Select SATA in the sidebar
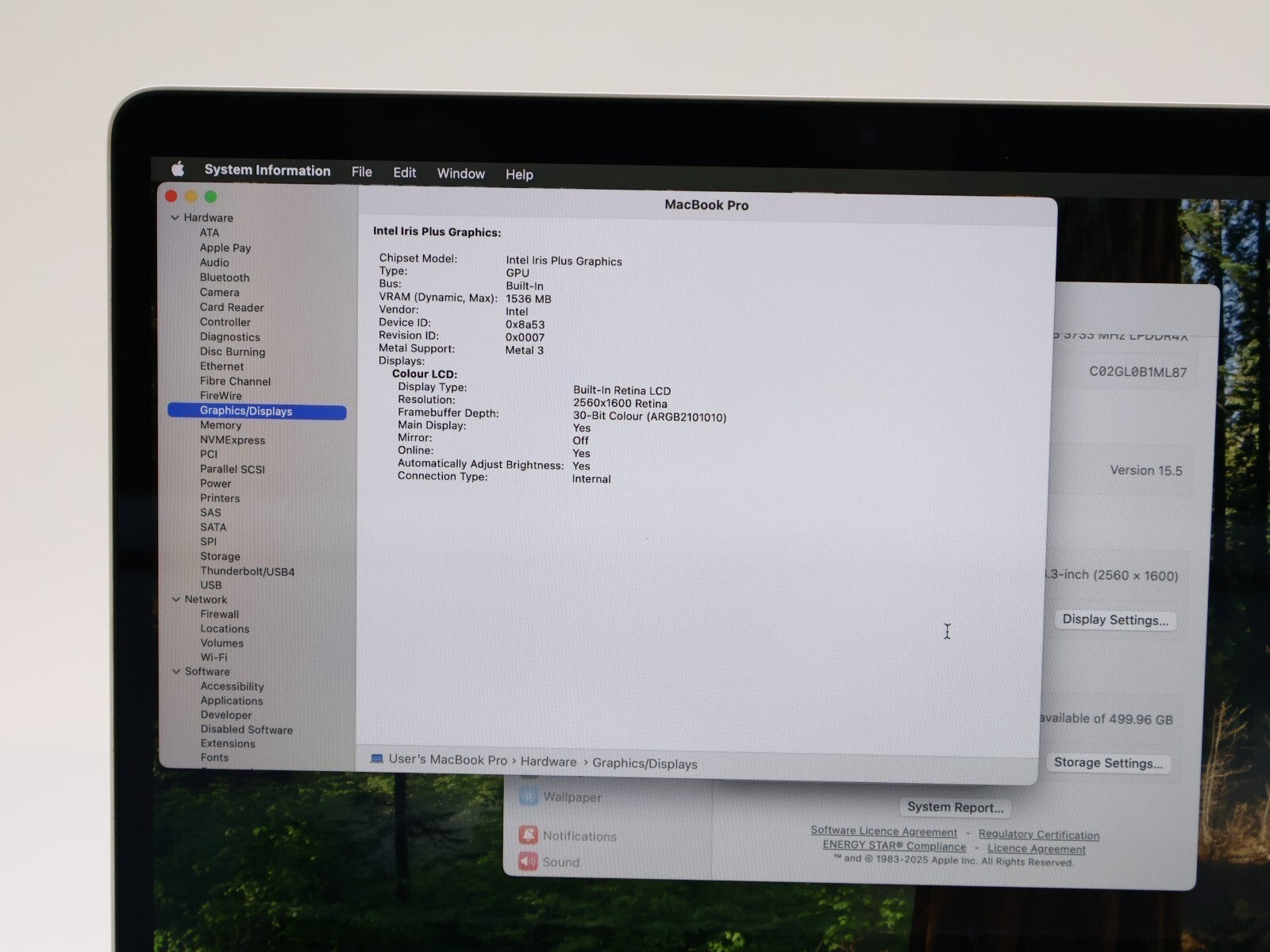 [x=214, y=527]
